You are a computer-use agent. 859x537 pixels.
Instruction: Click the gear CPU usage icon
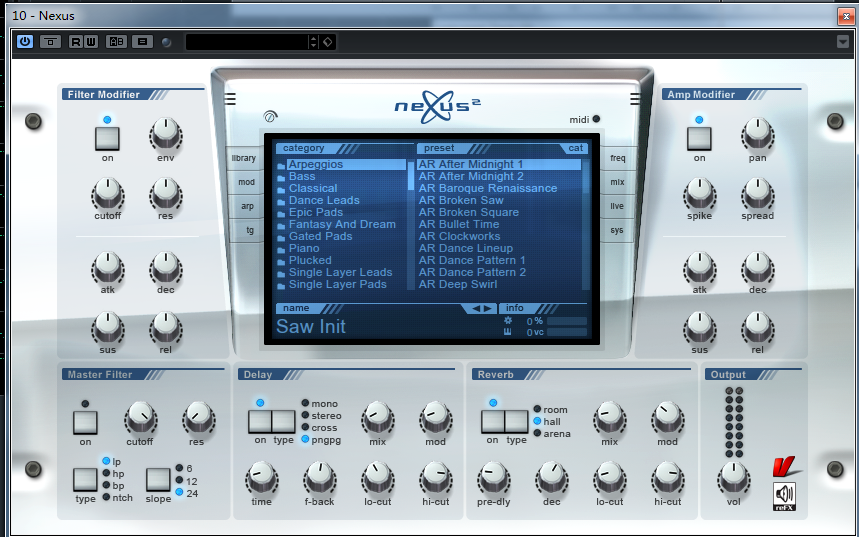[x=508, y=321]
